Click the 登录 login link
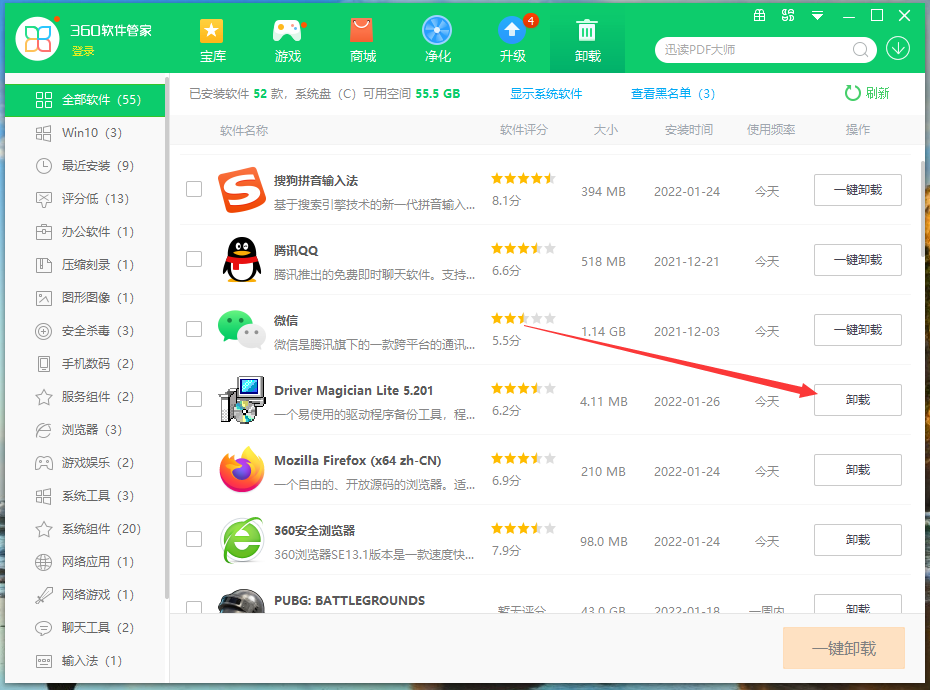This screenshot has width=930, height=690. [x=83, y=52]
